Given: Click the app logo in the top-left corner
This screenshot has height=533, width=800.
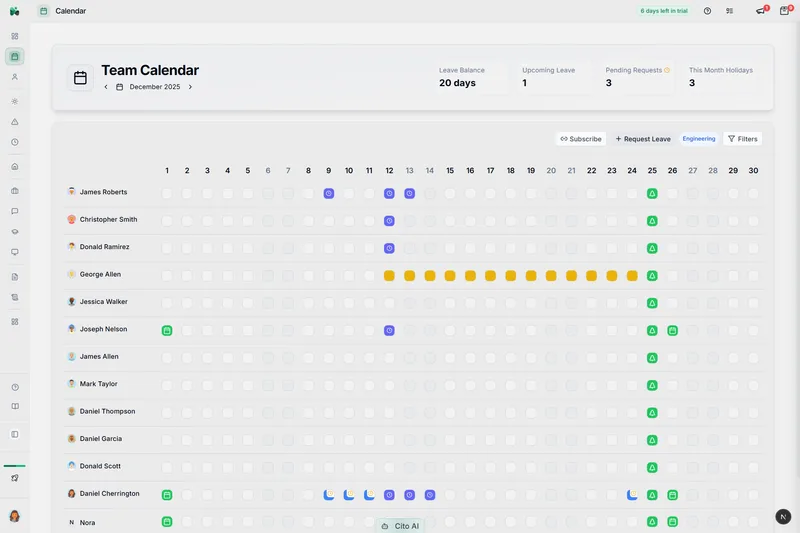Looking at the screenshot, I should tap(14, 11).
